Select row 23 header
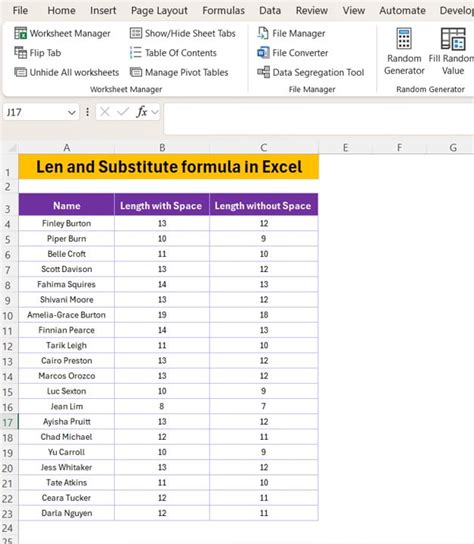 (8, 514)
